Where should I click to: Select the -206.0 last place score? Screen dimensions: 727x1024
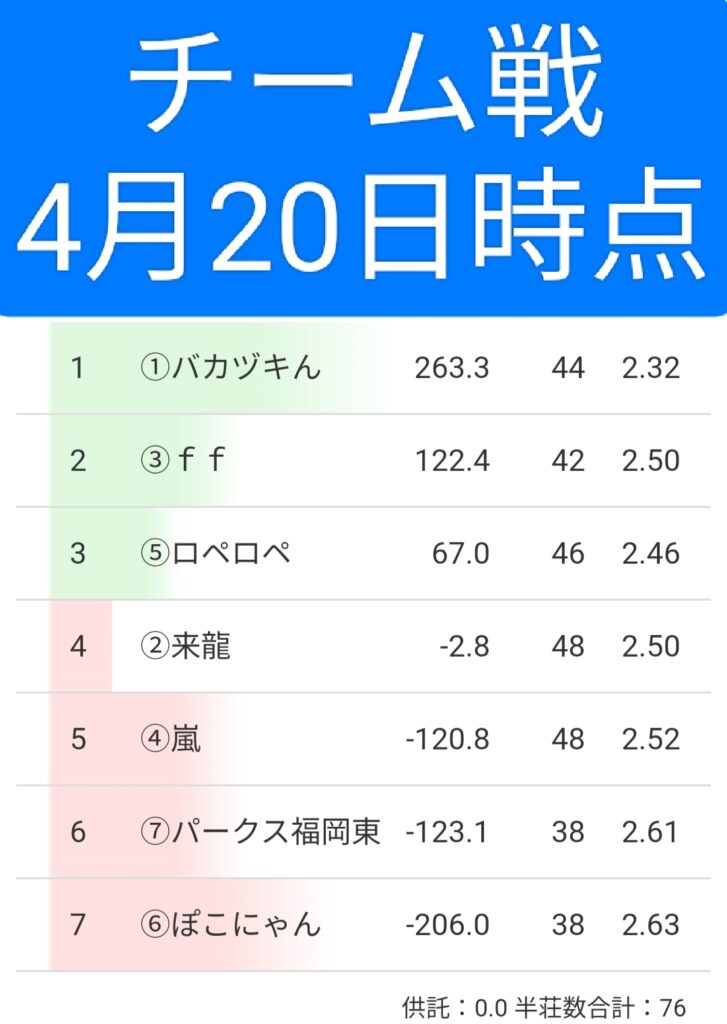(447, 925)
